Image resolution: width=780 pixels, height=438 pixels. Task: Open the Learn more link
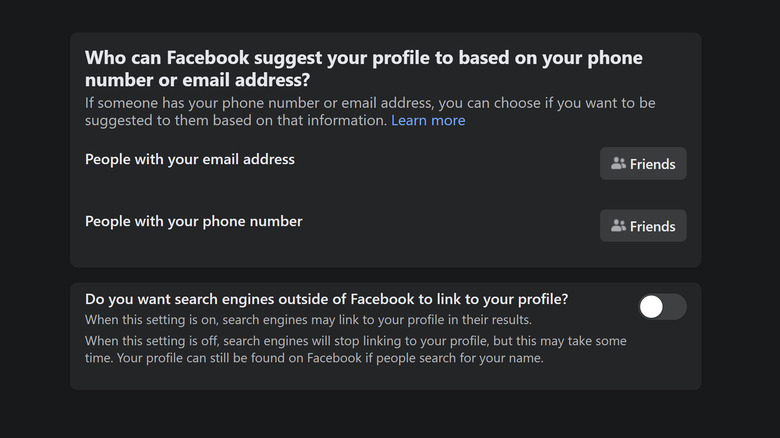click(x=428, y=121)
